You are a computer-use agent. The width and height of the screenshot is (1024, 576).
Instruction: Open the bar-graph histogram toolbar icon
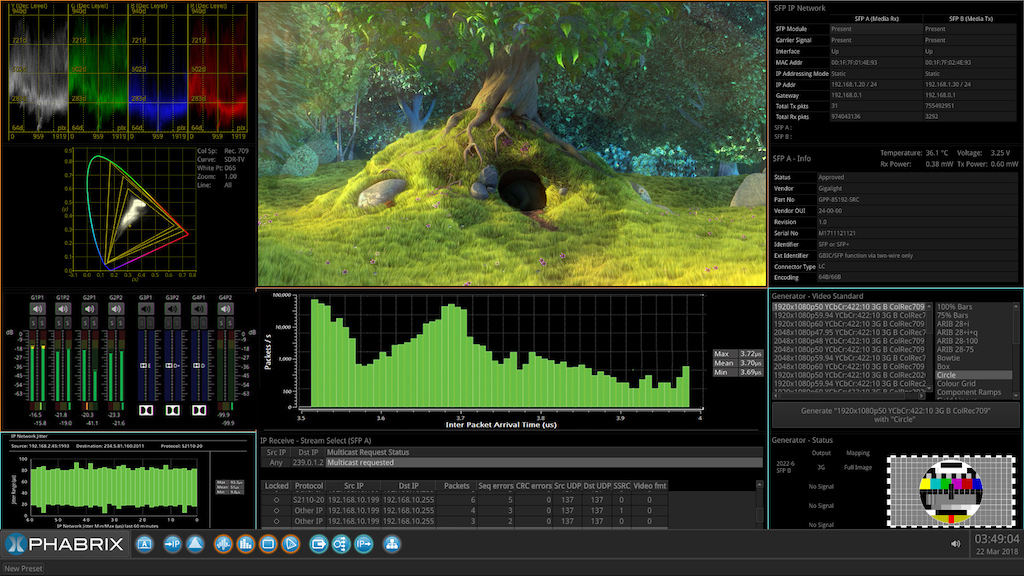(246, 544)
